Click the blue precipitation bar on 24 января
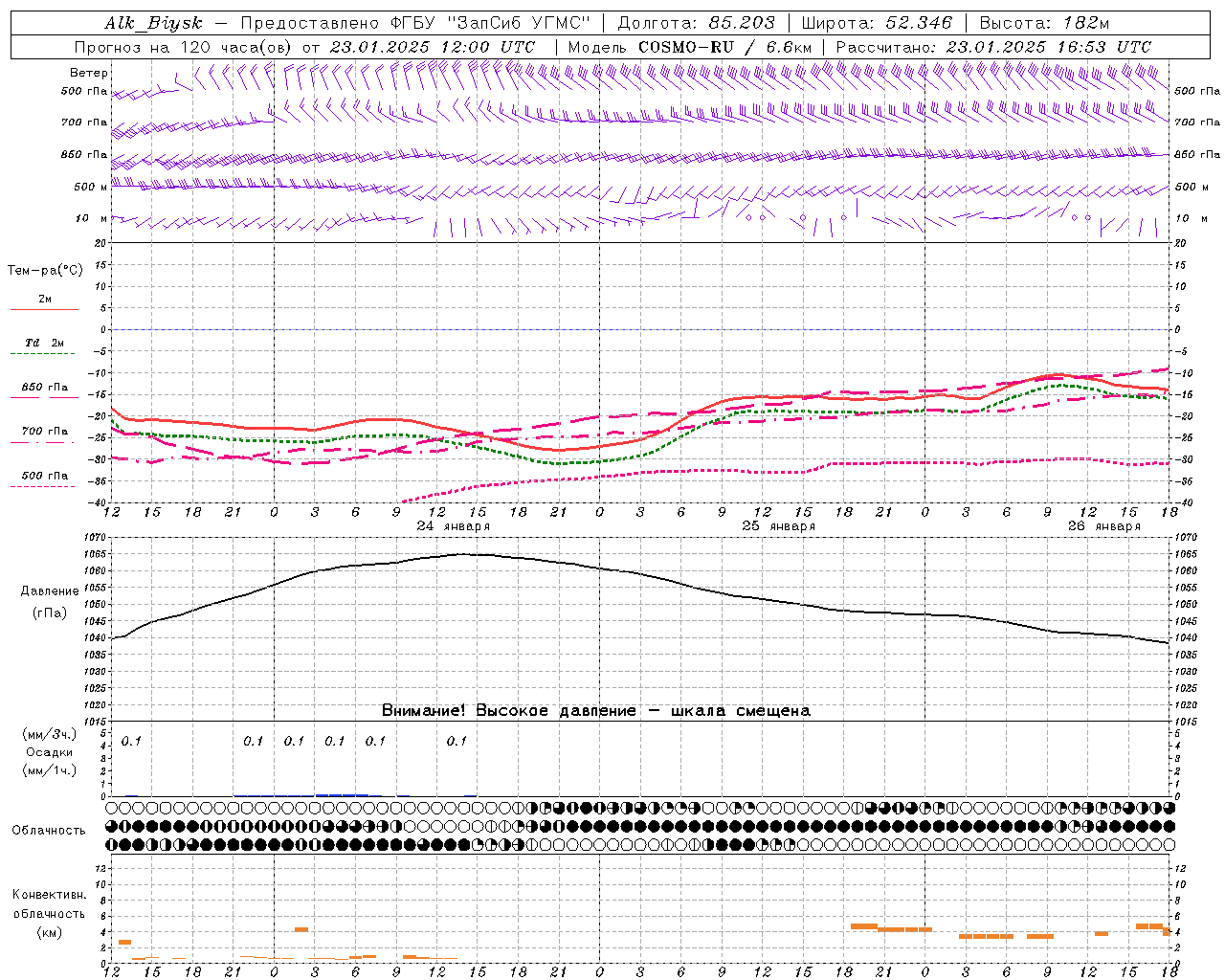Screen dimensions: 1225x980 point(342,794)
